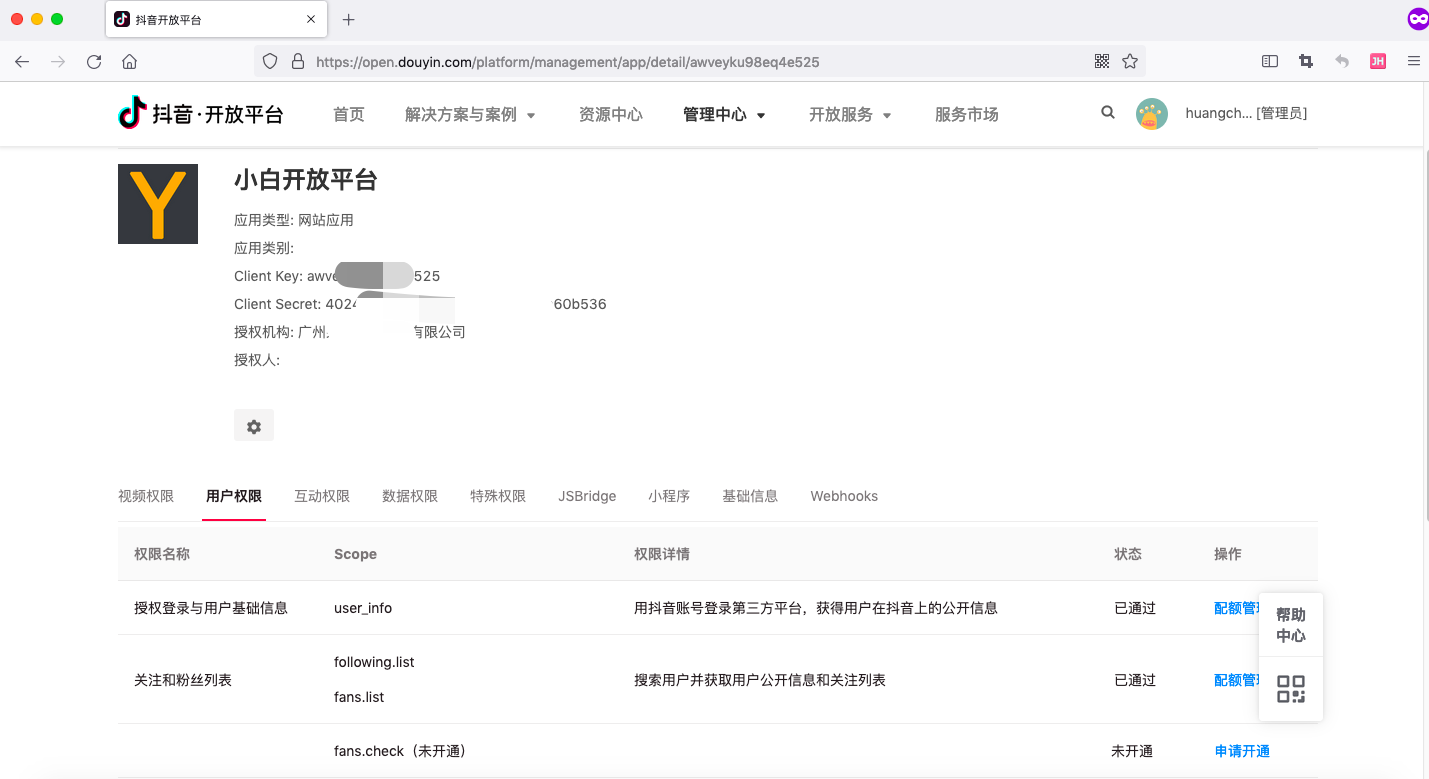
Task: Close the 抖音开放平台 browser tab
Action: tap(311, 19)
